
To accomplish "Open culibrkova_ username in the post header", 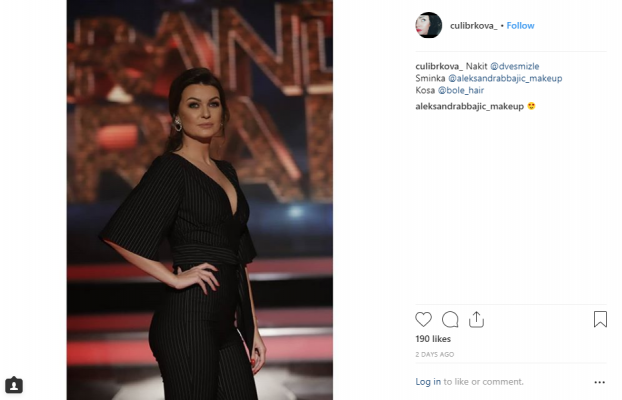I will pos(473,26).
